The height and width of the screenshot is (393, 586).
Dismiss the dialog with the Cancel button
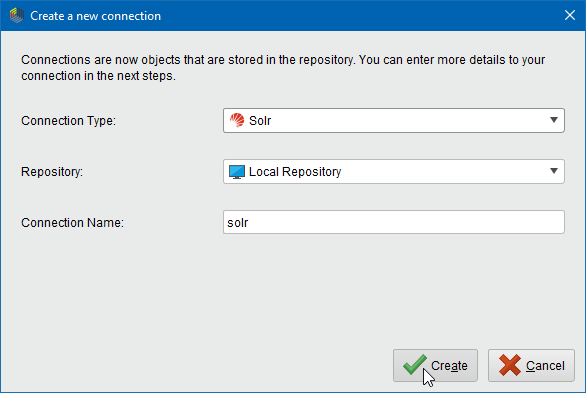[531, 365]
